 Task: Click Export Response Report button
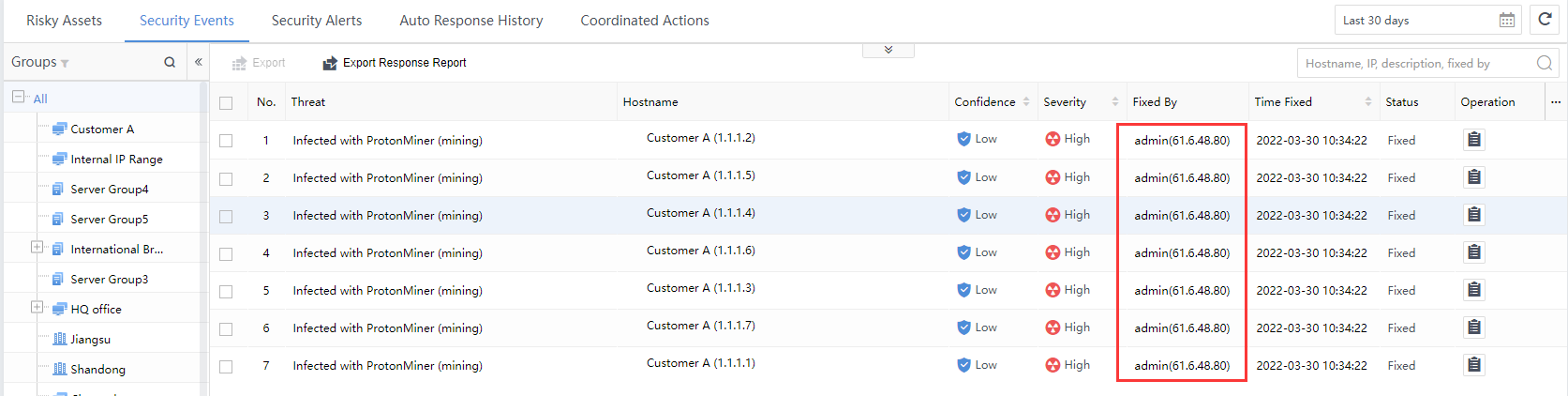[x=395, y=63]
